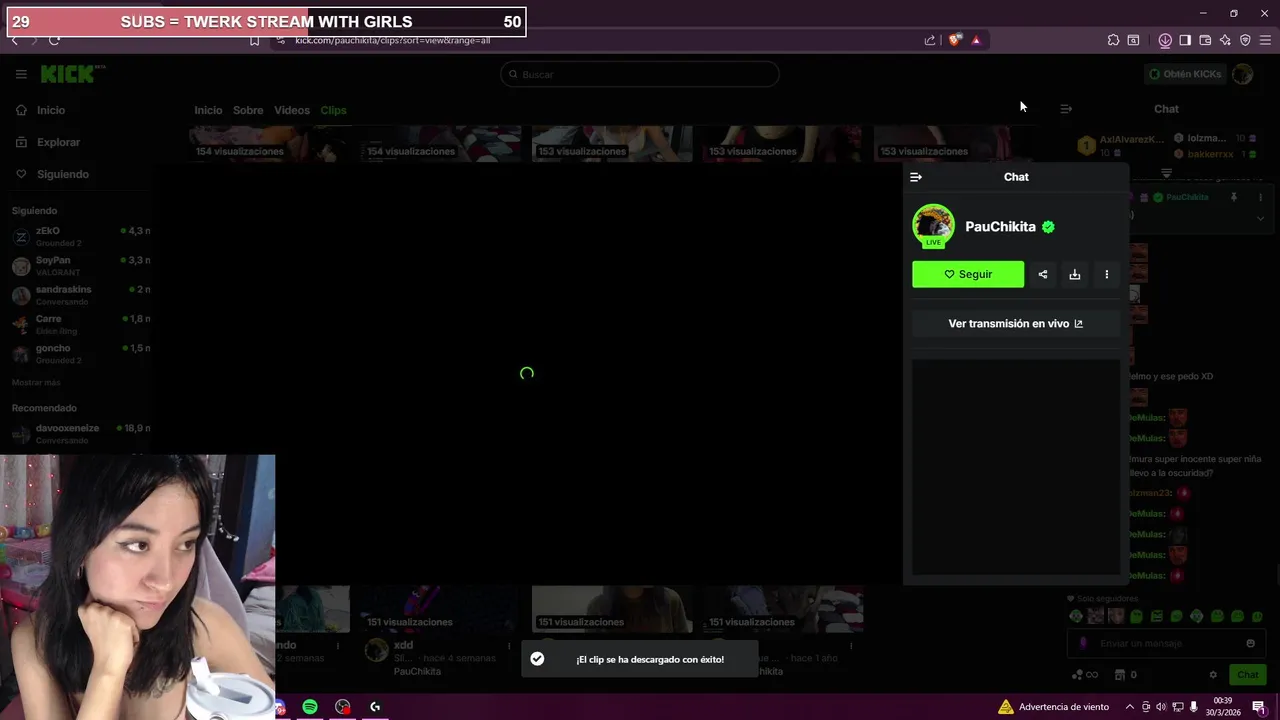Collapse the clip chat panel icon

[x=916, y=177]
